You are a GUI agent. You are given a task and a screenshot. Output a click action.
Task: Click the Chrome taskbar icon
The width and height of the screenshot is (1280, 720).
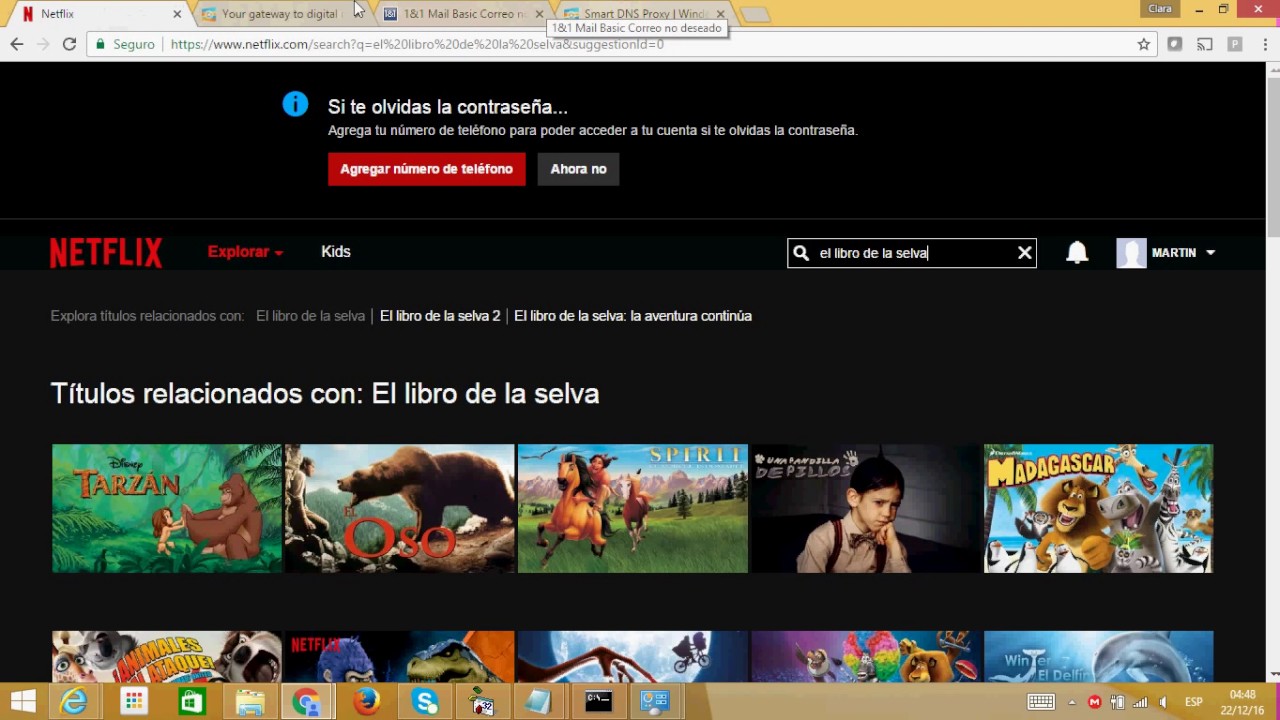pyautogui.click(x=307, y=702)
